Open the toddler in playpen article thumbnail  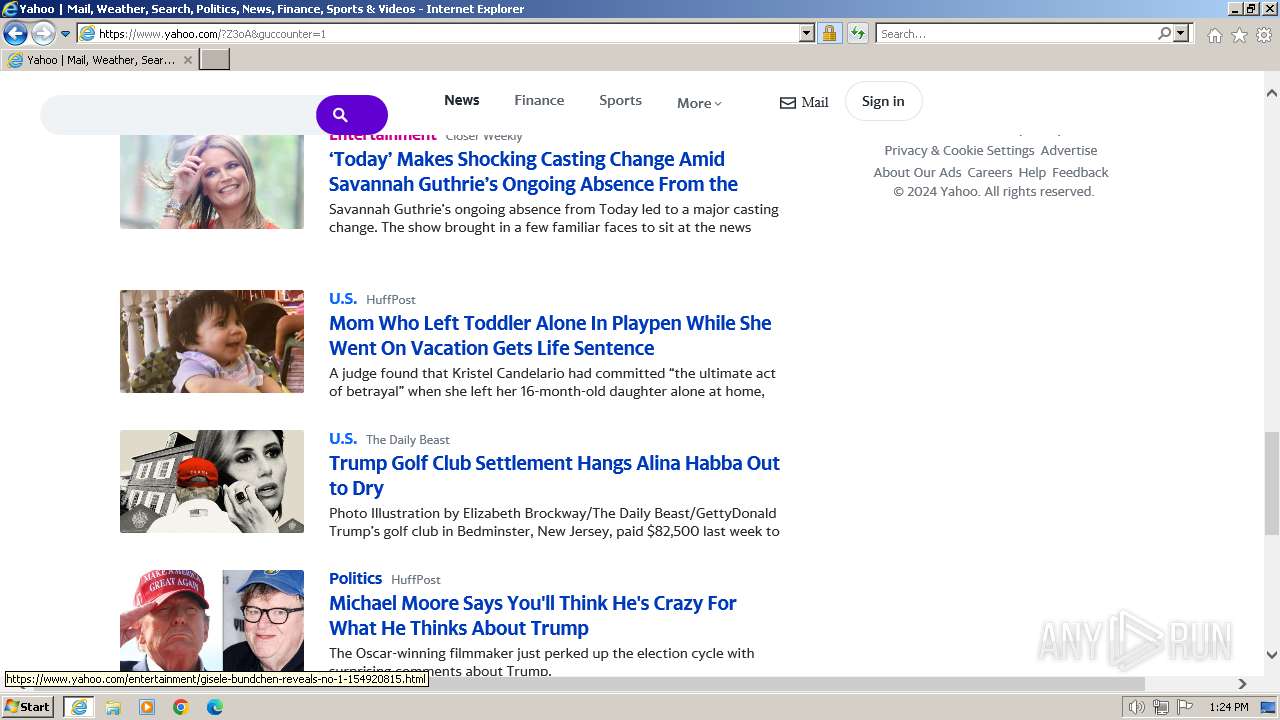coord(212,341)
